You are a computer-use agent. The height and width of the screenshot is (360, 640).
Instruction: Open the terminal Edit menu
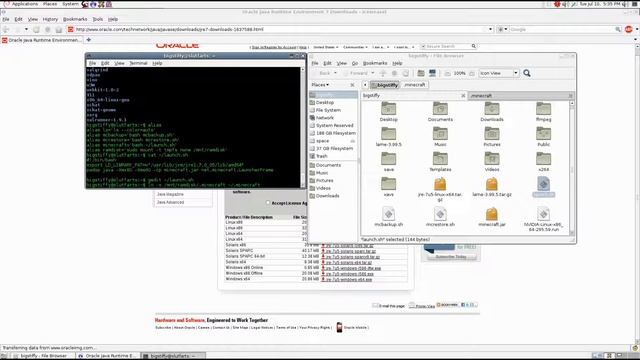(x=105, y=63)
